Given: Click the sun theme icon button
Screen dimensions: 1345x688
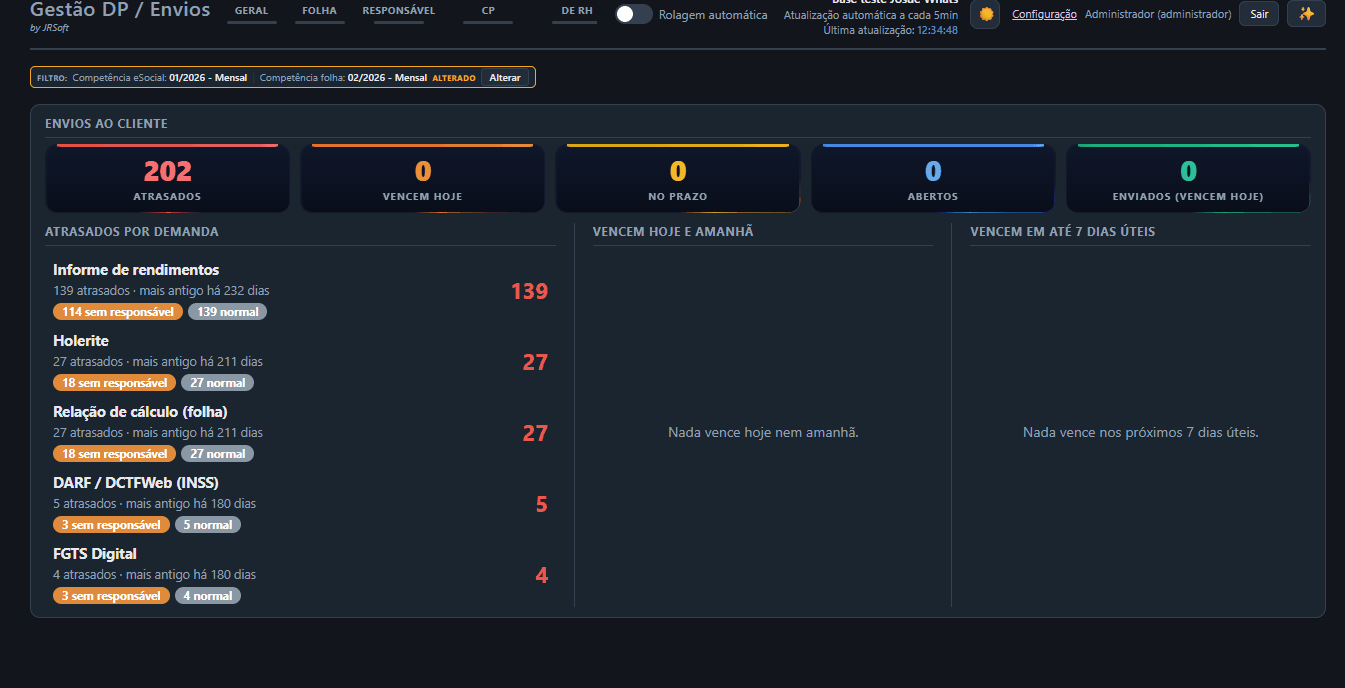Looking at the screenshot, I should [986, 14].
